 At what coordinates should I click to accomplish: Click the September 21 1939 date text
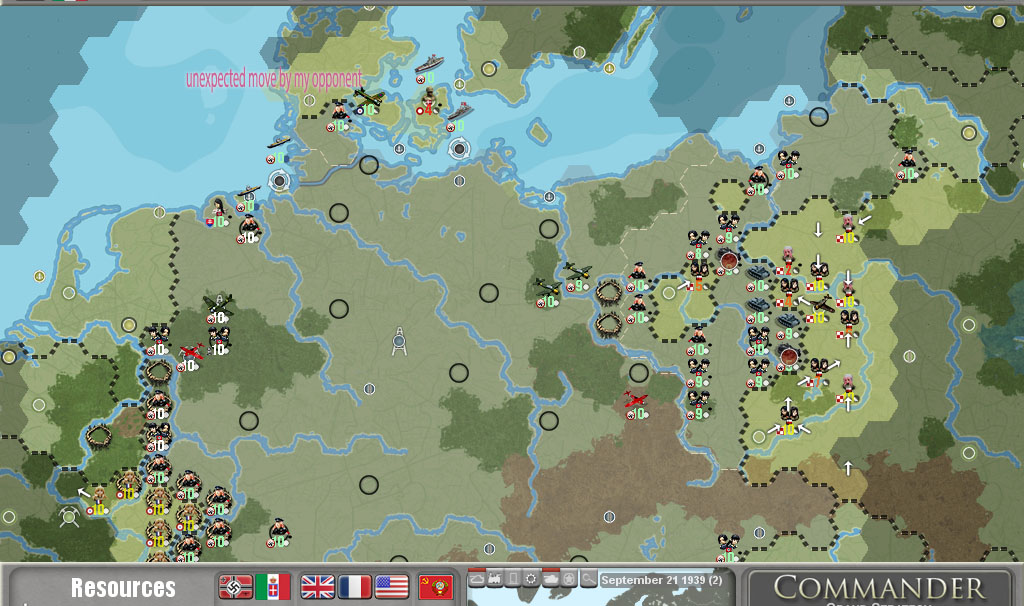(662, 580)
